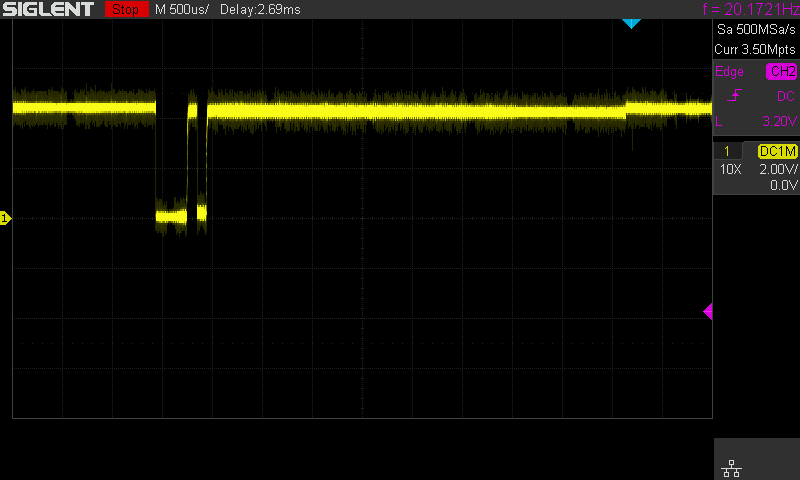This screenshot has height=480, width=800.
Task: Click the 0.0V channel offset value
Action: (783, 185)
